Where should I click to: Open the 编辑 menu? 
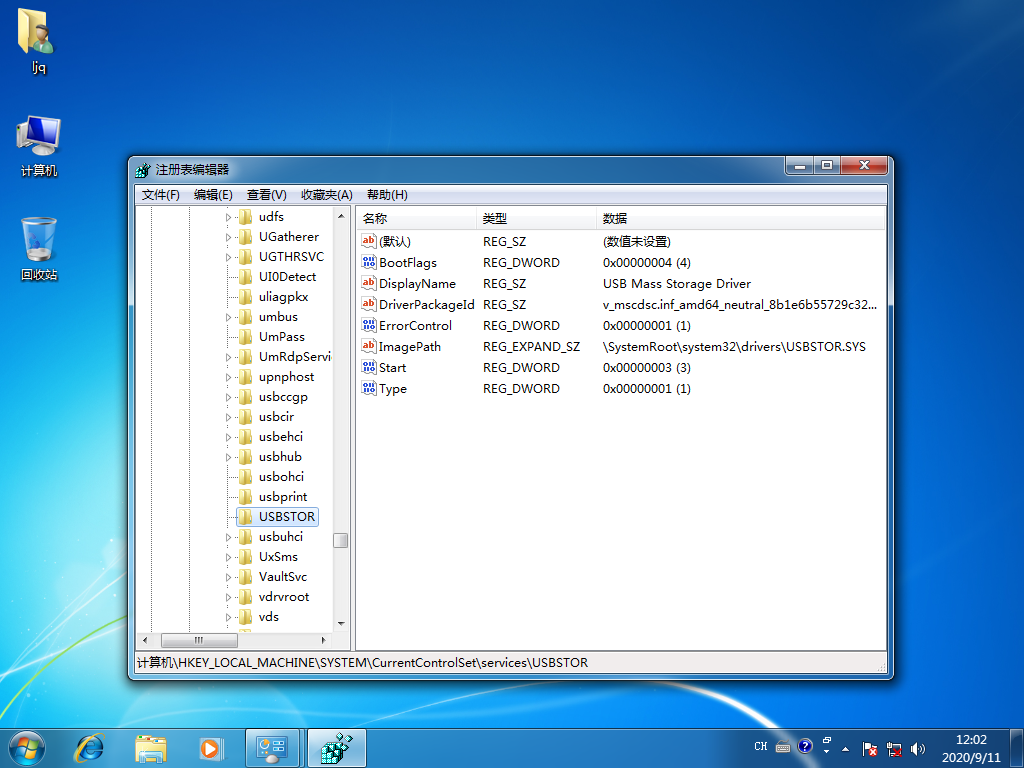(212, 194)
